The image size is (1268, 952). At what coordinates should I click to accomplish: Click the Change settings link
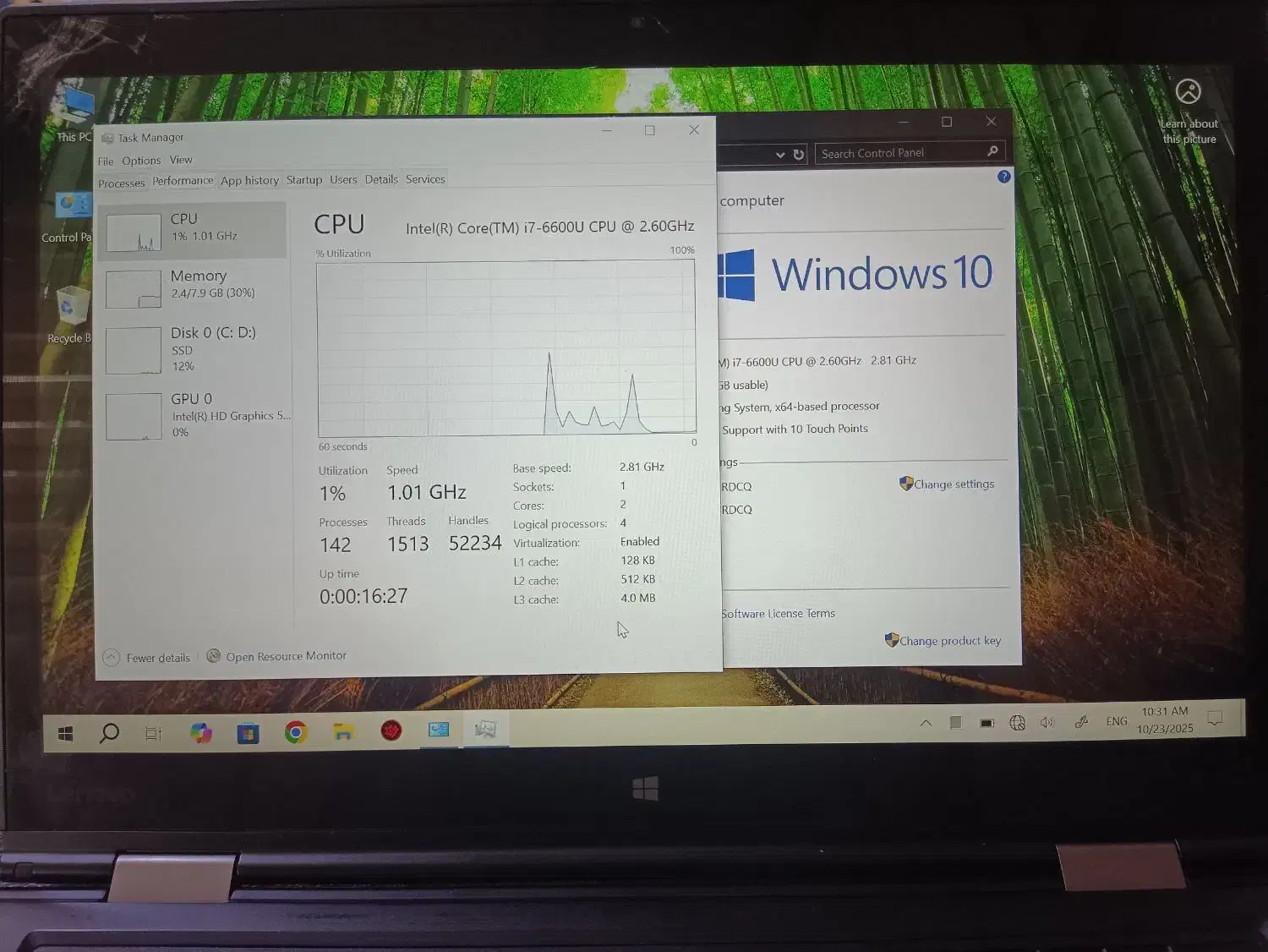click(954, 484)
